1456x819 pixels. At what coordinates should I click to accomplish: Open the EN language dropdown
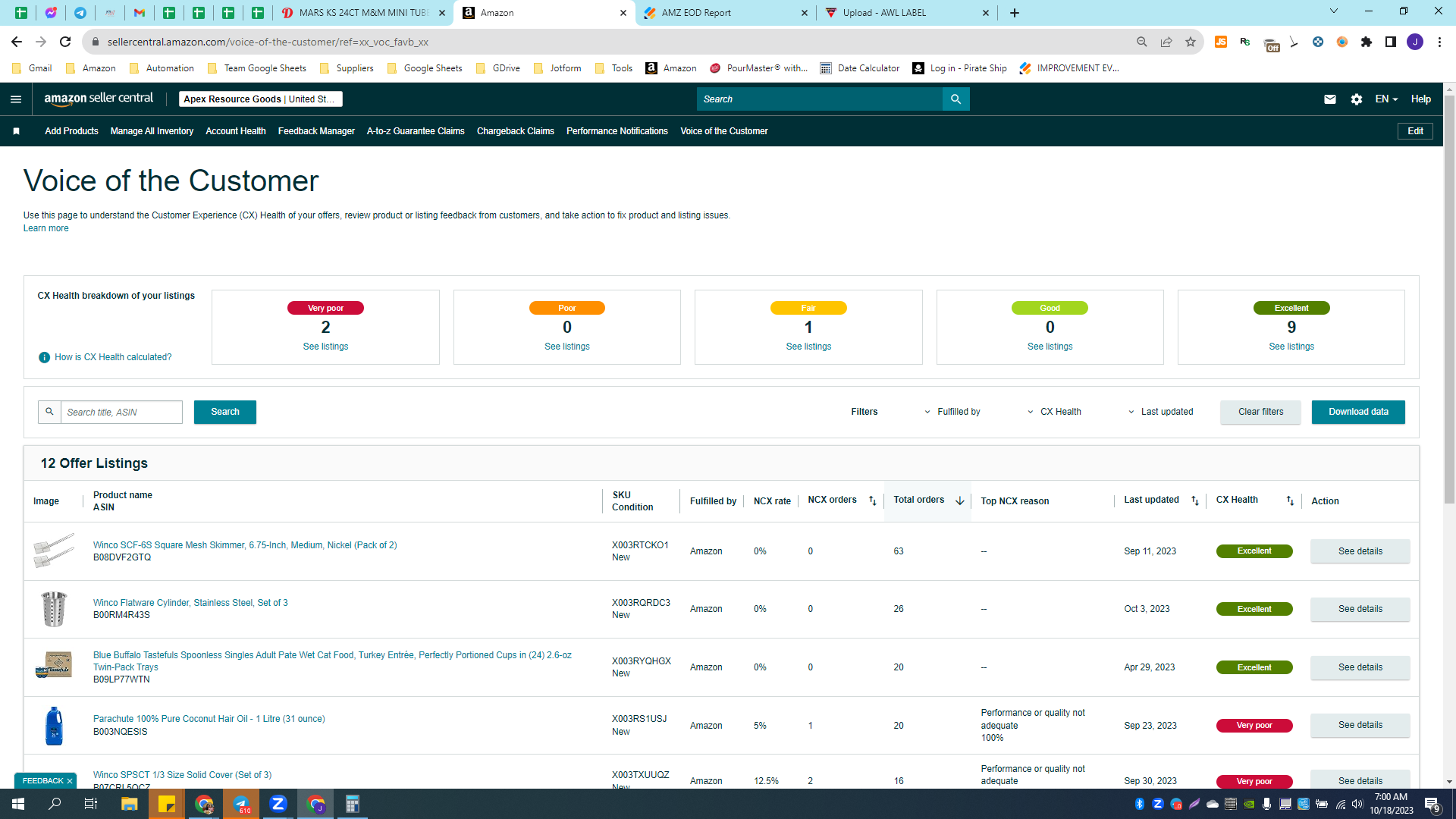(x=1386, y=99)
